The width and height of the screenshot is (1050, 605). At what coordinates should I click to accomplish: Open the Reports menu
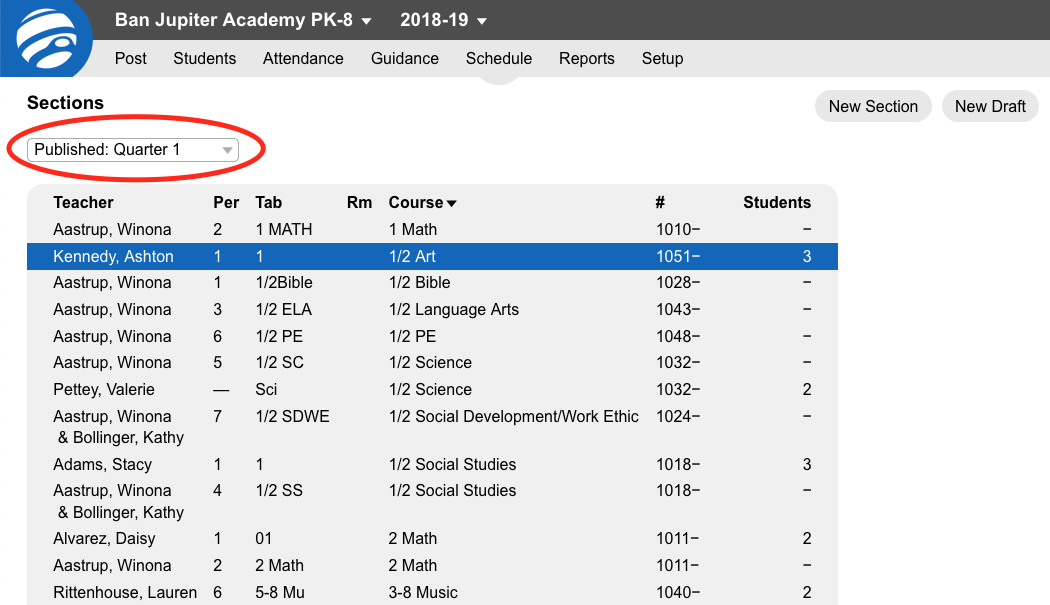coord(587,59)
